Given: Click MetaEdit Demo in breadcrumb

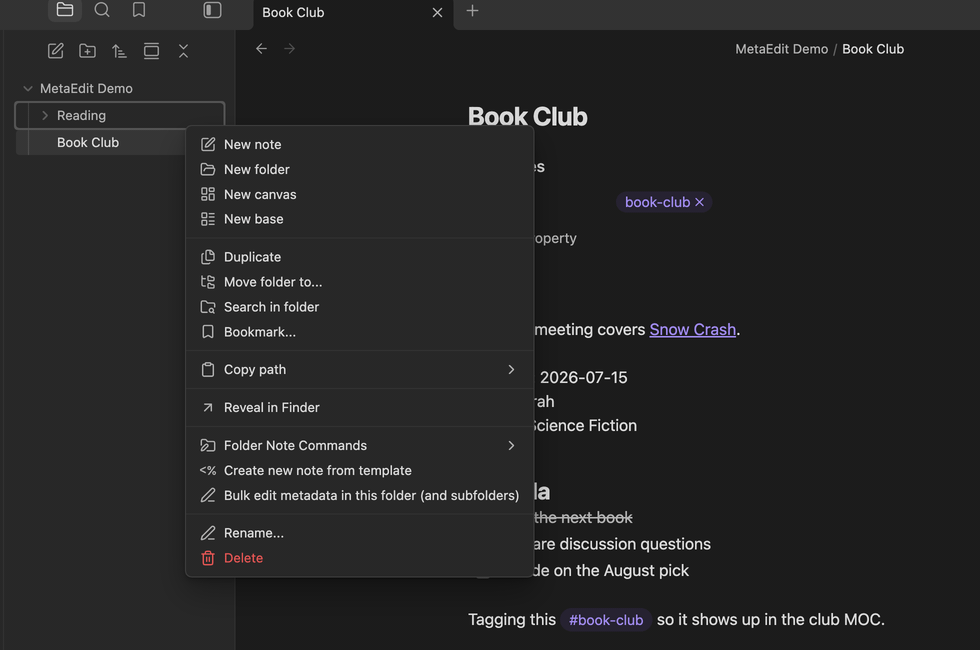Looking at the screenshot, I should pyautogui.click(x=781, y=49).
